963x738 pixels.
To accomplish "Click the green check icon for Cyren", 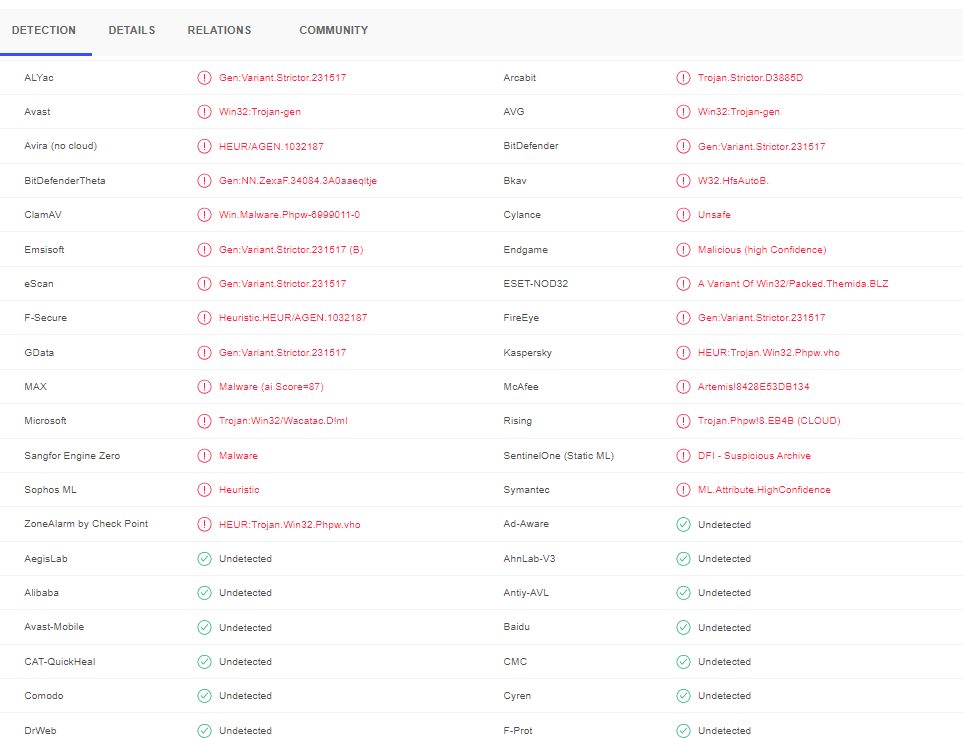I will point(683,696).
